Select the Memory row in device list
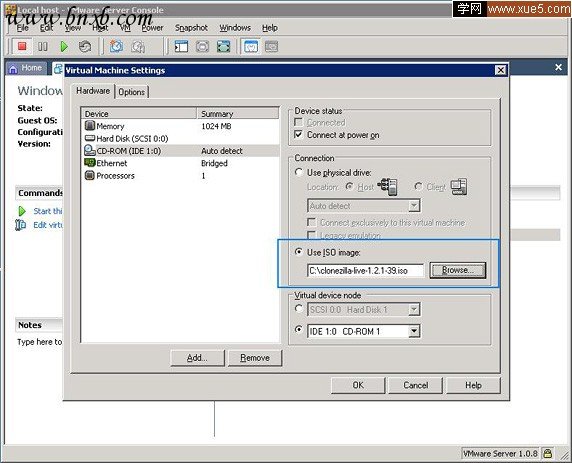The image size is (572, 463). coord(181,126)
